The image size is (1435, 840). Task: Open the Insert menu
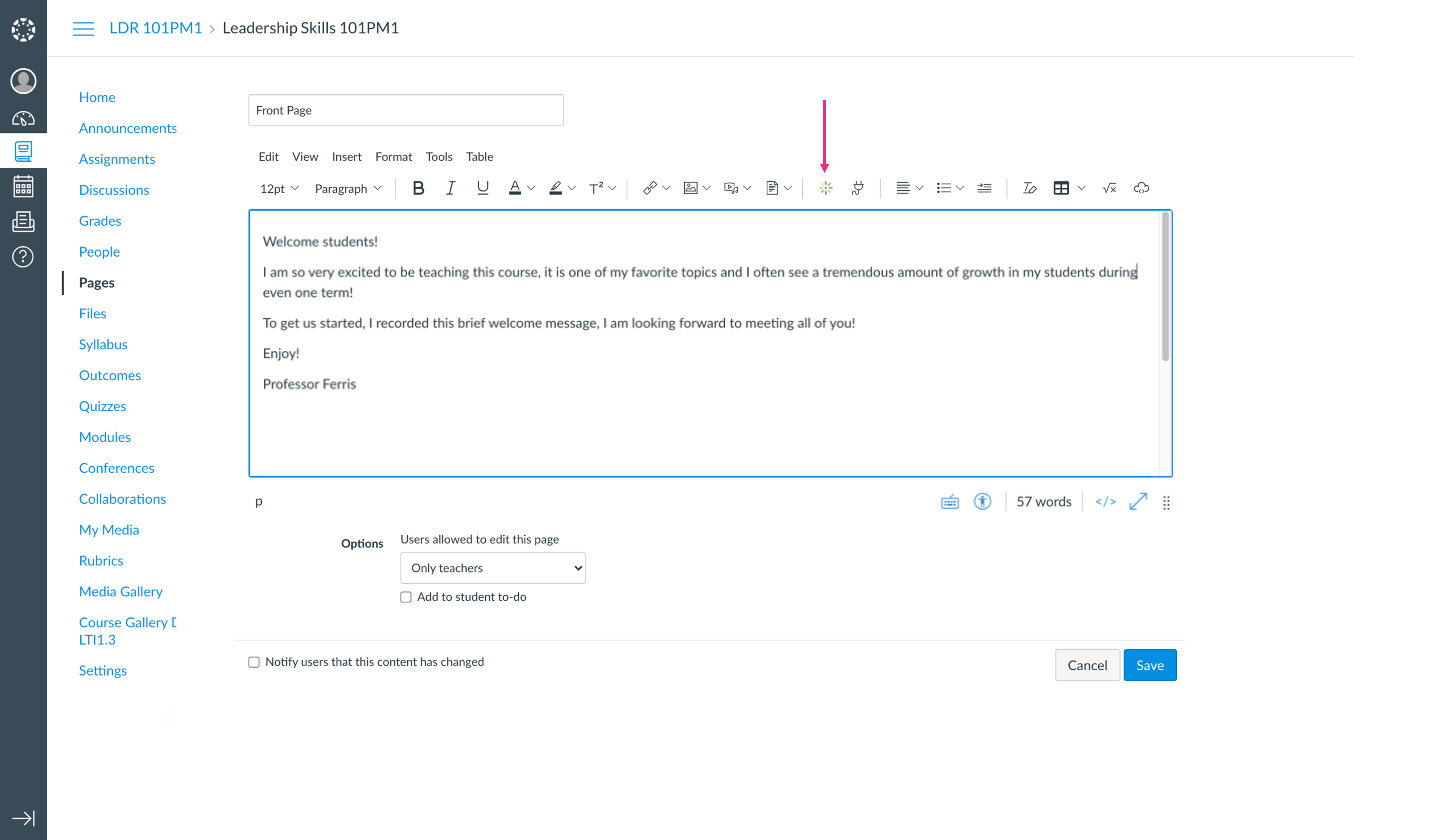point(346,156)
